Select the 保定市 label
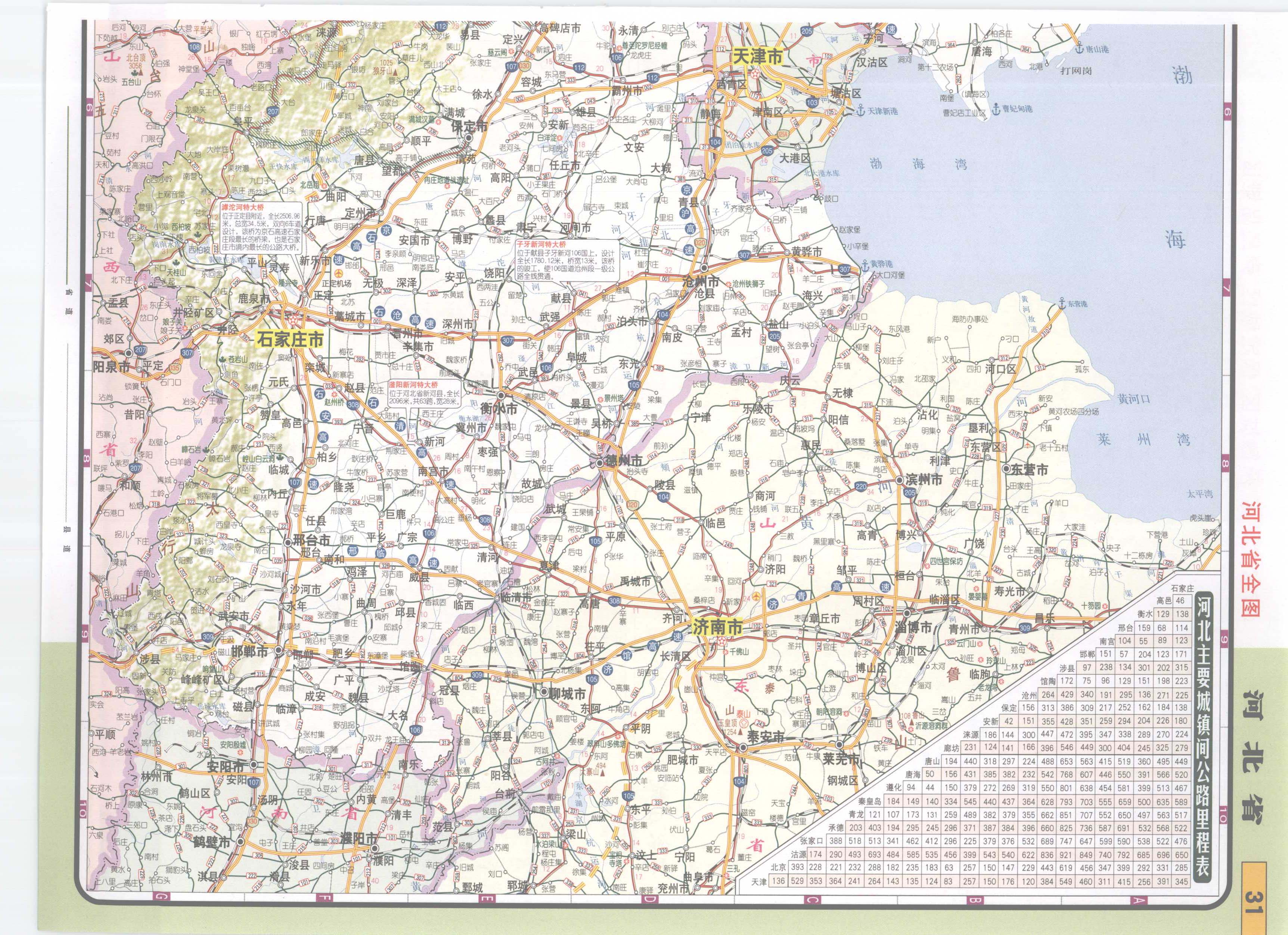This screenshot has width=1288, height=935. [470, 126]
